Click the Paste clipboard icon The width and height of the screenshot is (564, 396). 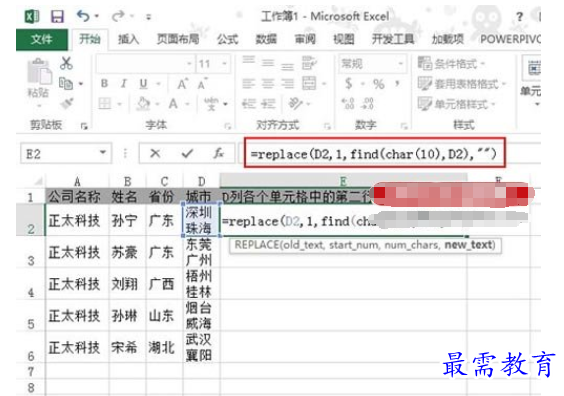39,72
